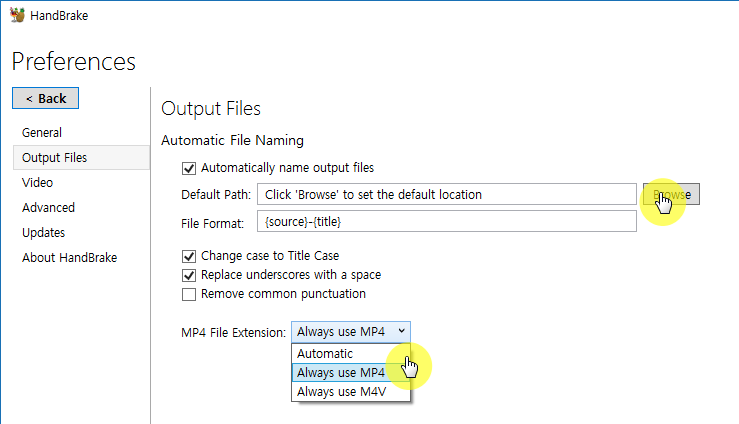The height and width of the screenshot is (424, 739).
Task: Click Browse to set default location
Action: coord(671,194)
